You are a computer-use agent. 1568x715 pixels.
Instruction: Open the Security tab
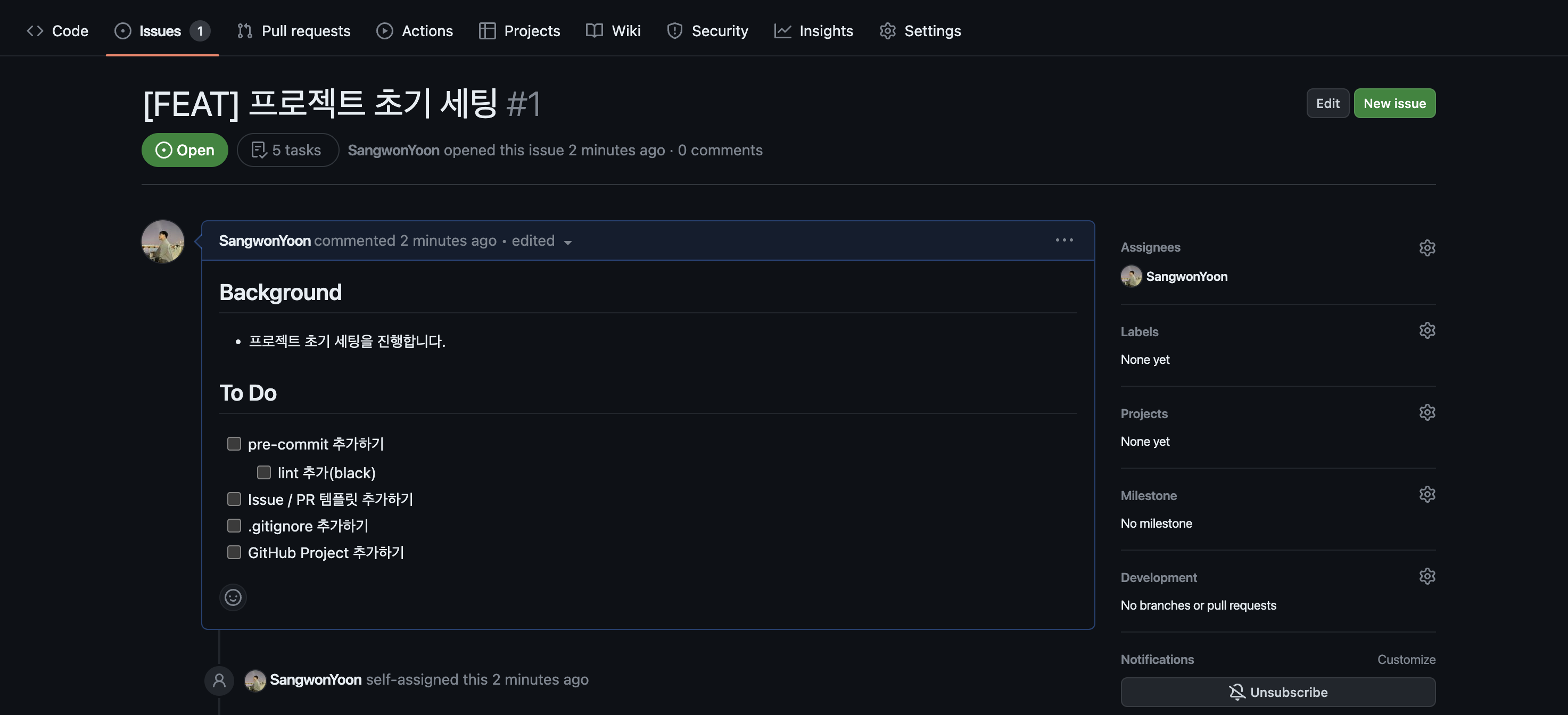pos(707,30)
